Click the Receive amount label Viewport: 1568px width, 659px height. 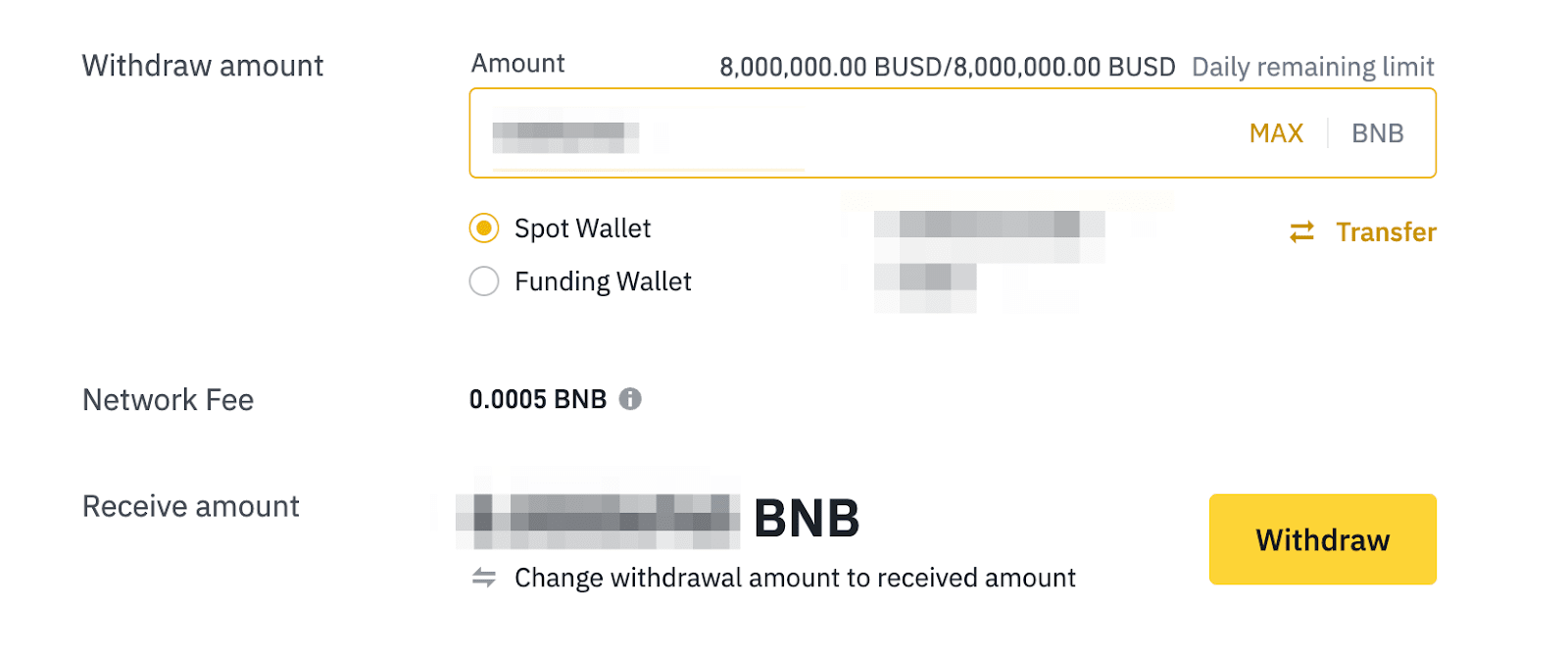(x=191, y=506)
